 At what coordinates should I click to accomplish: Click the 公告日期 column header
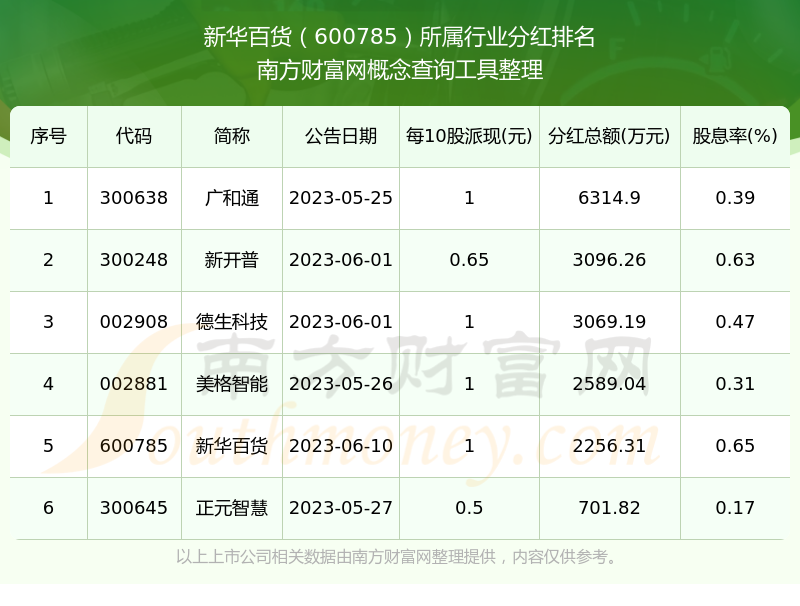tap(341, 136)
